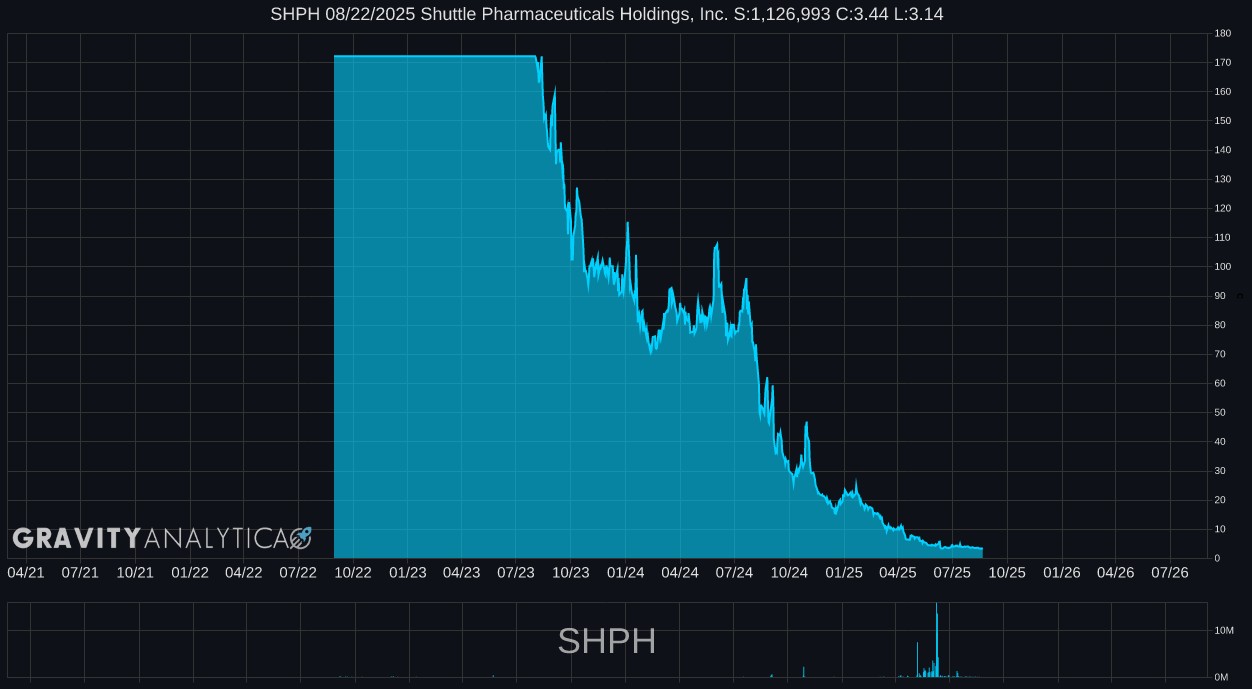Image resolution: width=1252 pixels, height=689 pixels.
Task: Select the 60 price tick label
Action: pyautogui.click(x=1219, y=383)
